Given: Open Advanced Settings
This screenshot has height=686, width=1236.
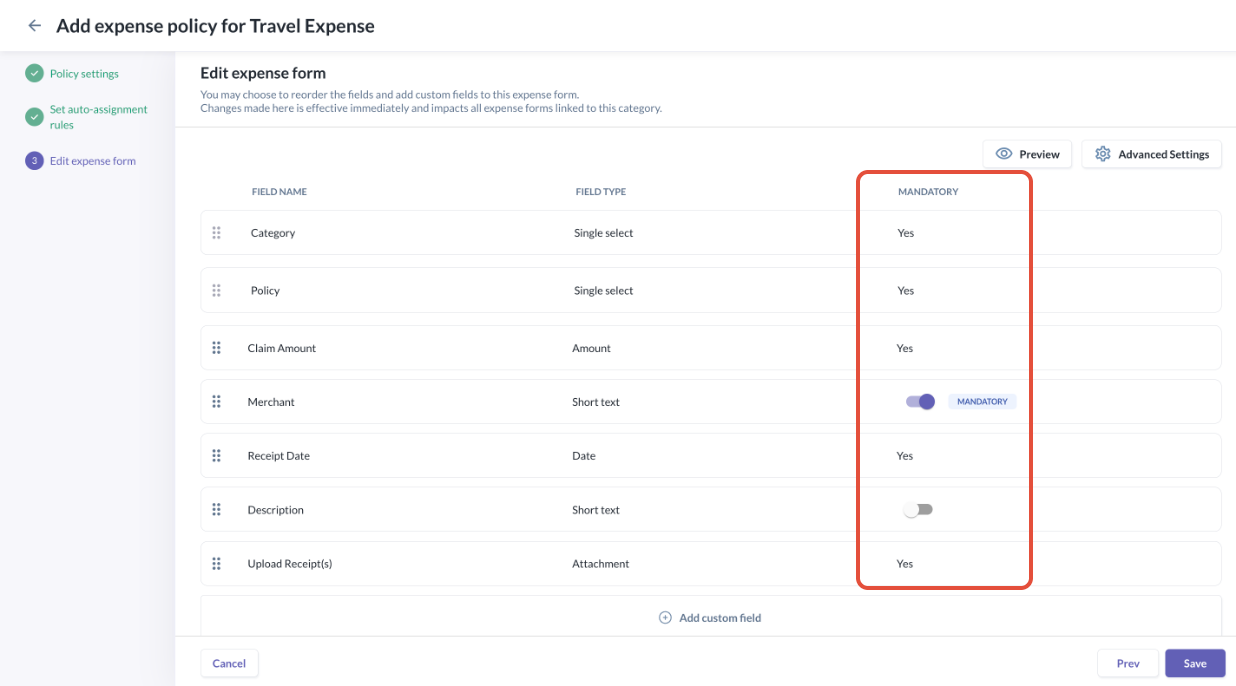Looking at the screenshot, I should [1152, 154].
